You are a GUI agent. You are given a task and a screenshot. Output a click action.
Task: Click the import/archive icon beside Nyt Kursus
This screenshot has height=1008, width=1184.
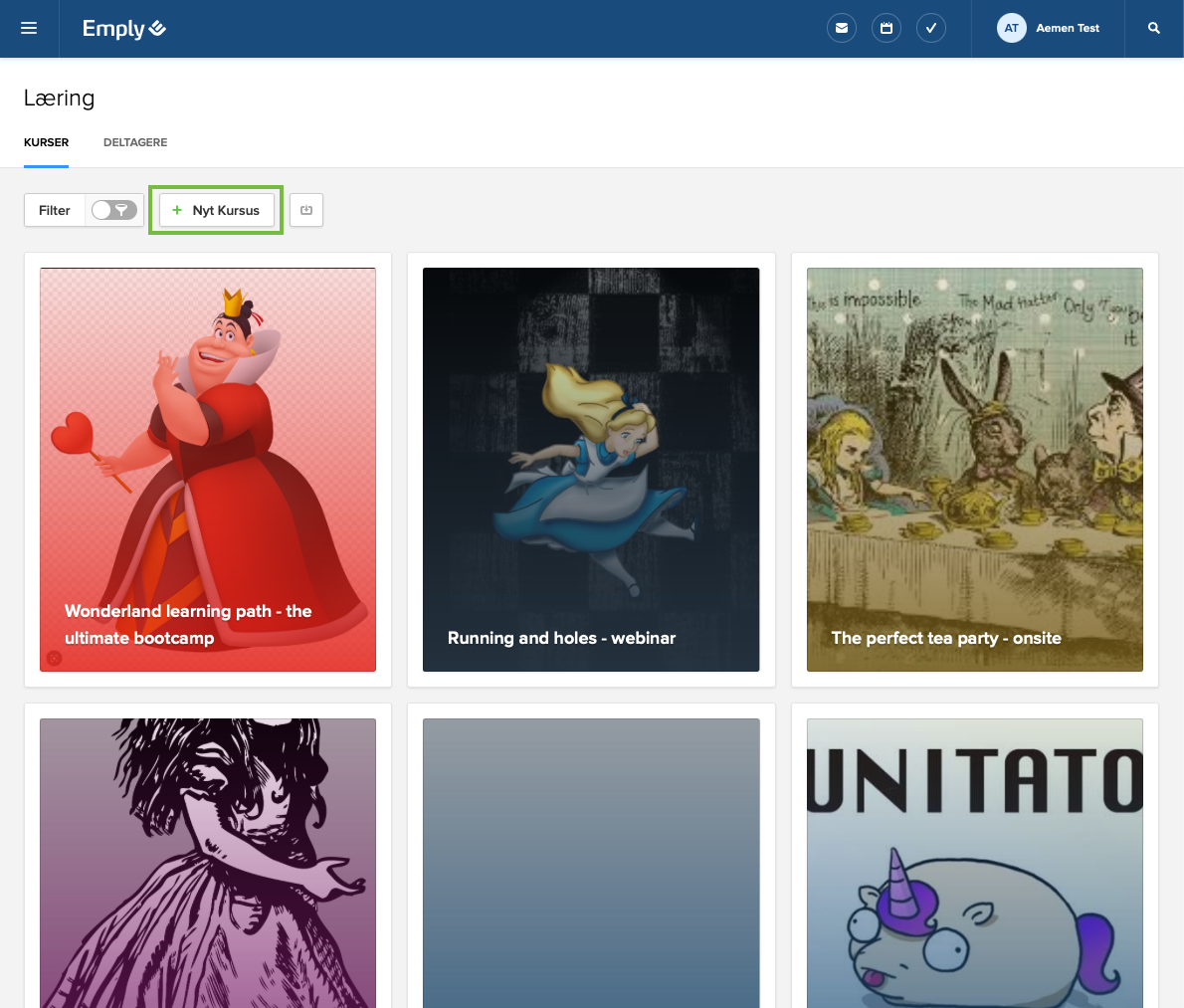(x=305, y=210)
